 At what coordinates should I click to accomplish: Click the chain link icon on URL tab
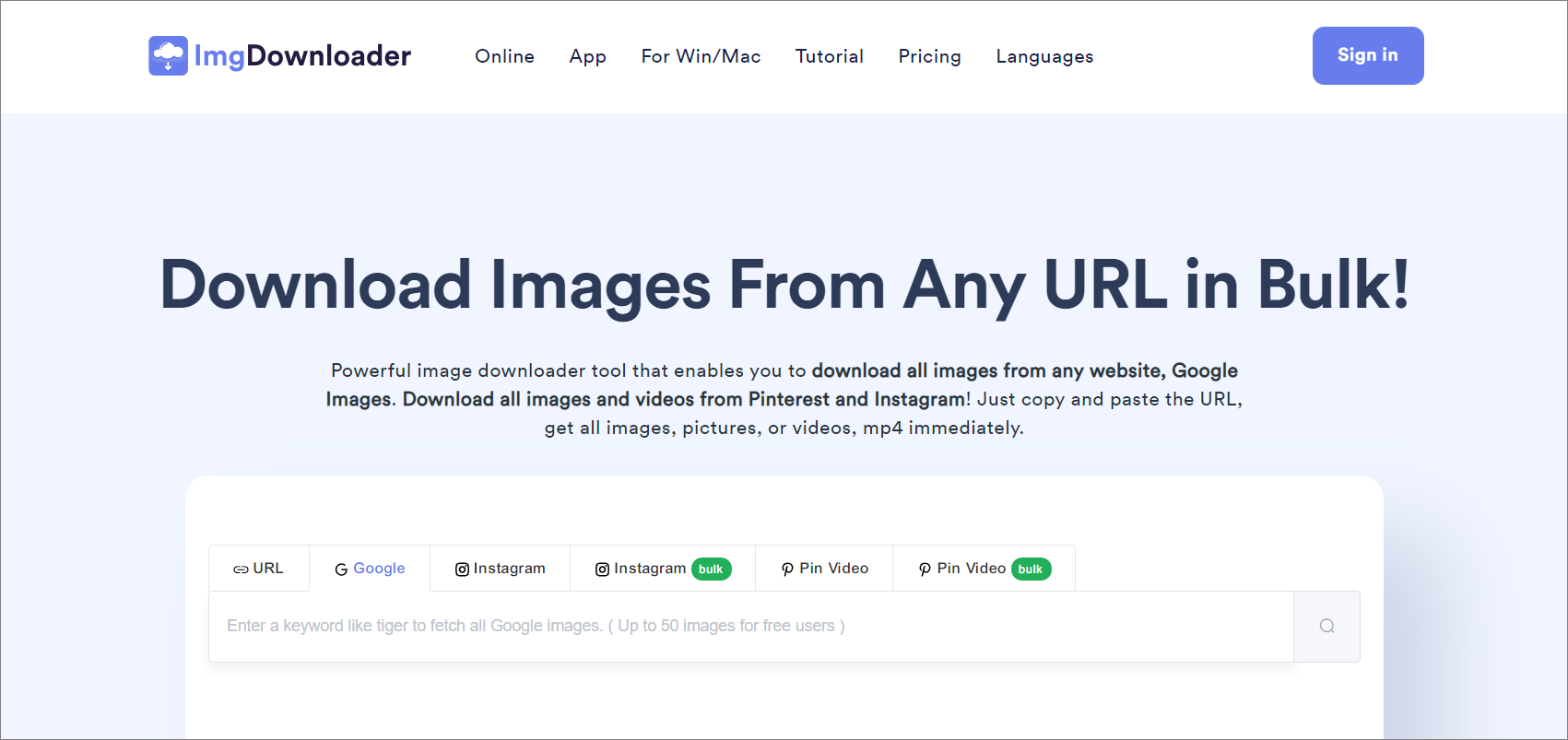(241, 570)
